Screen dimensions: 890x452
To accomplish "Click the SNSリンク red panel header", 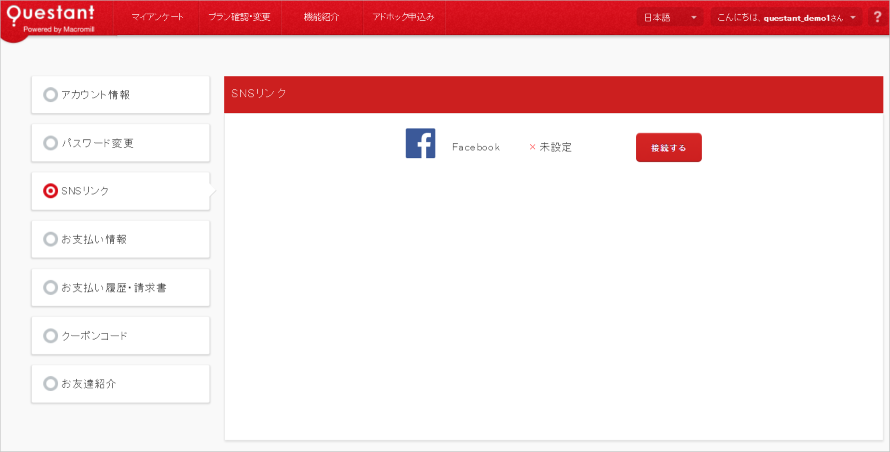I will 553,93.
